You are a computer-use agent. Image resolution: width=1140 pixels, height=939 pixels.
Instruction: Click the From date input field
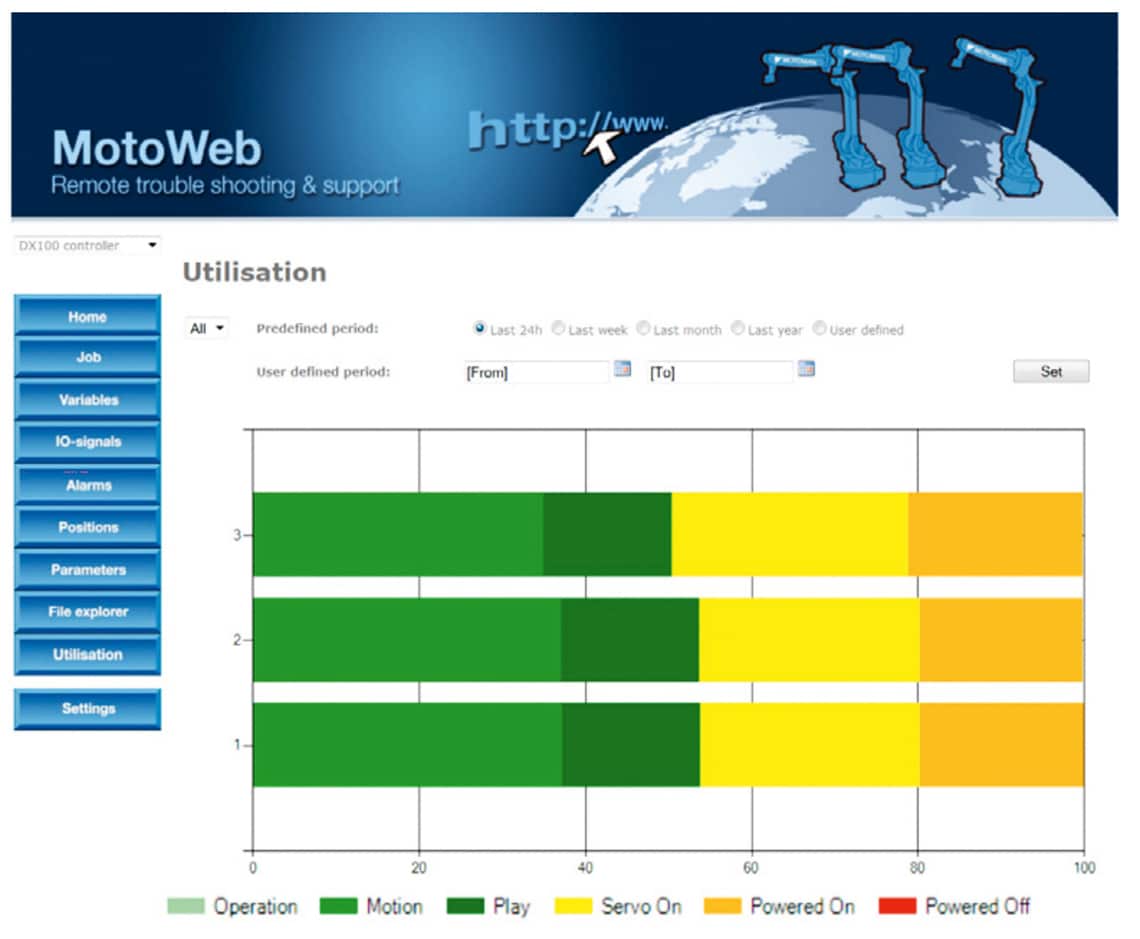point(536,373)
